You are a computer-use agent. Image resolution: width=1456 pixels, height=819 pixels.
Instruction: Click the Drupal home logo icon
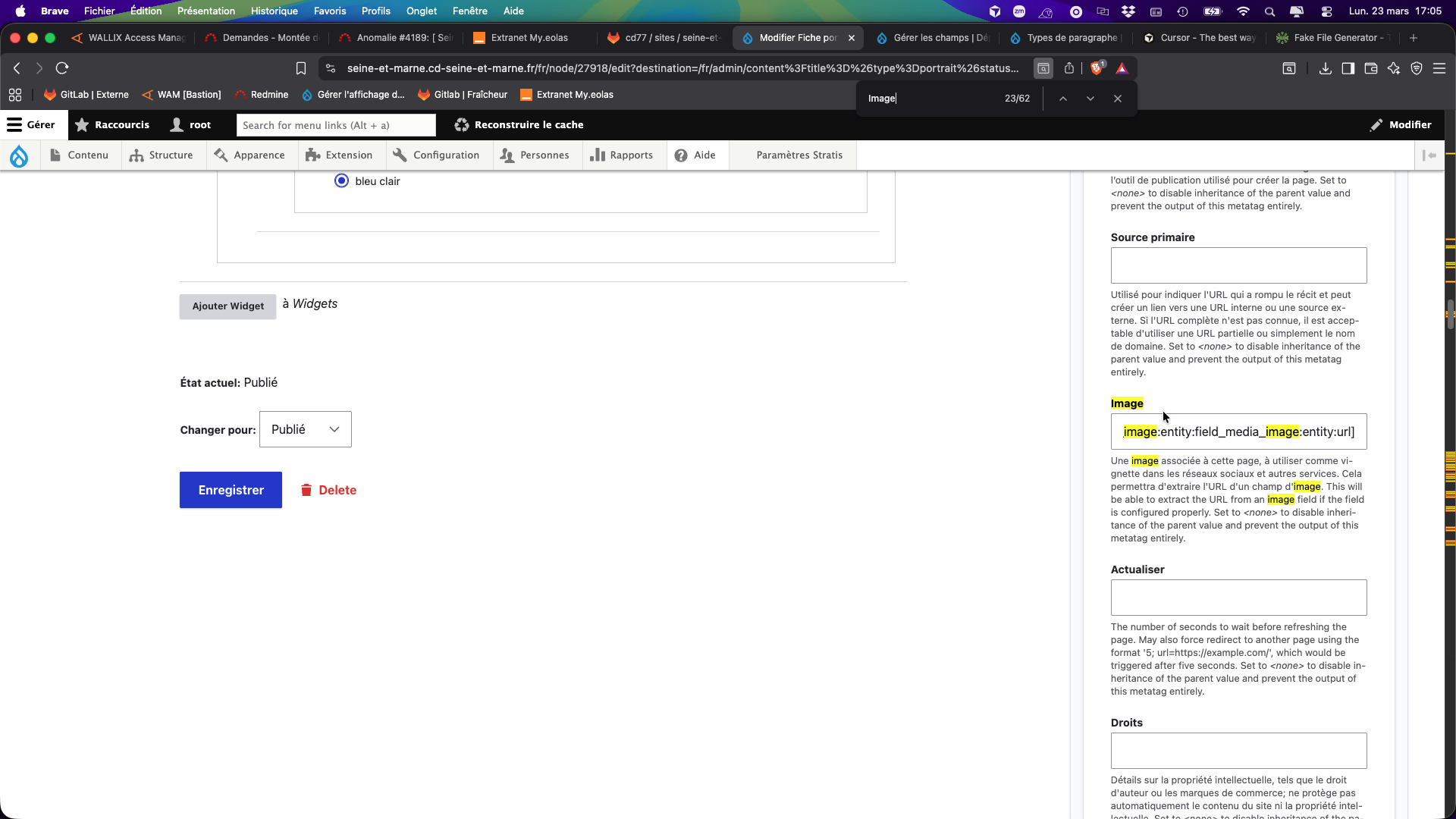tap(19, 155)
